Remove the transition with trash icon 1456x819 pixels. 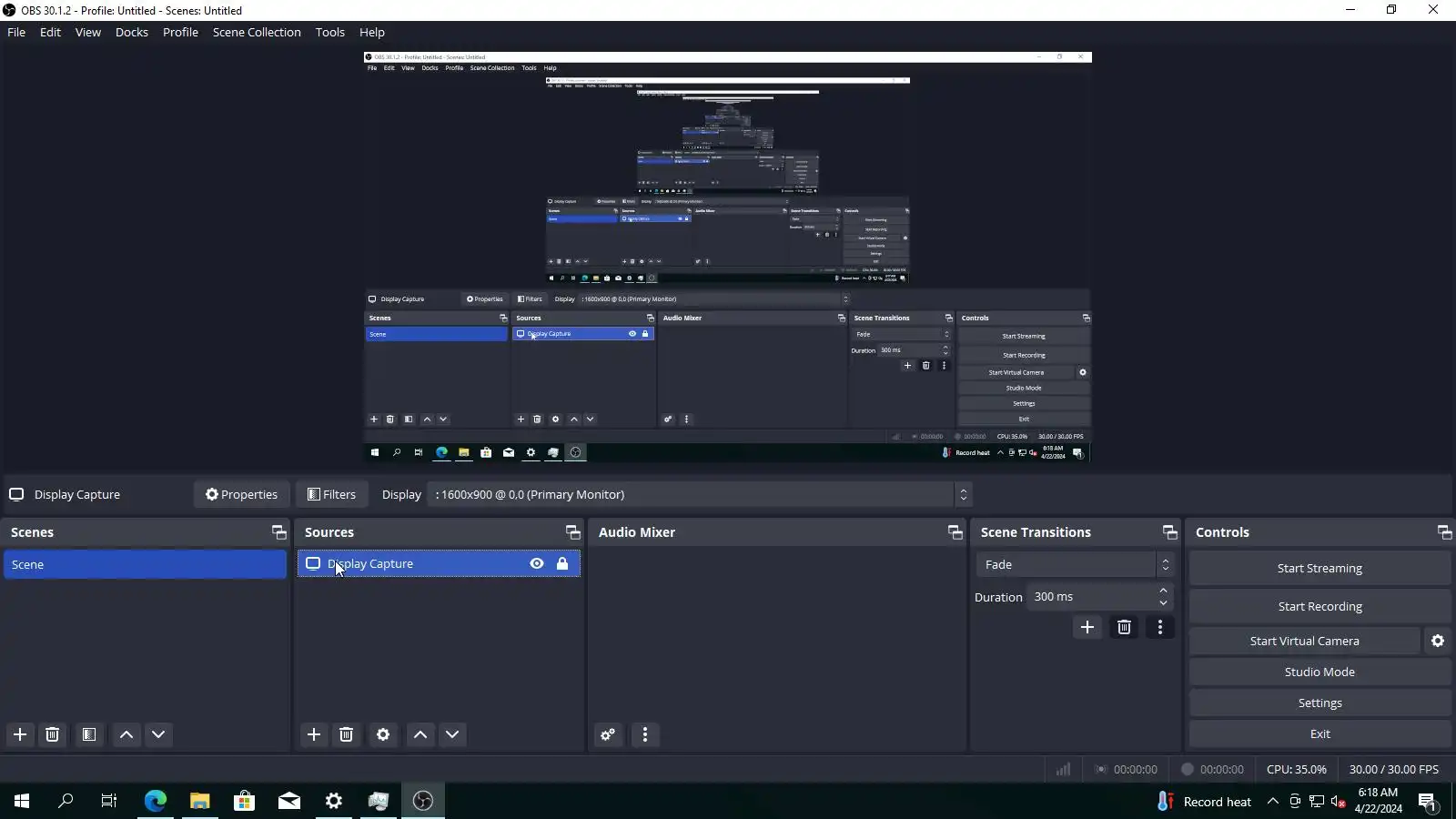(x=1125, y=627)
